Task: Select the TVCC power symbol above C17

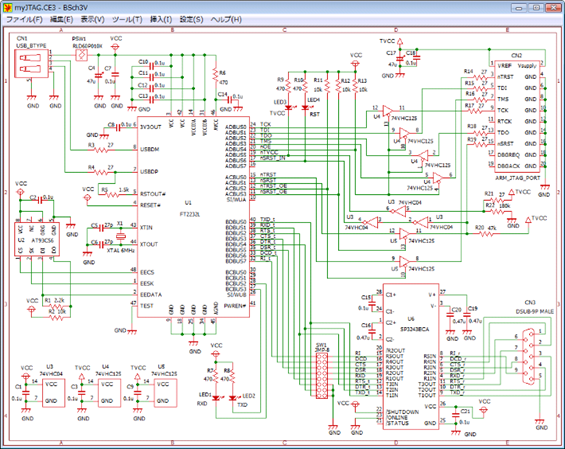Action: point(400,41)
